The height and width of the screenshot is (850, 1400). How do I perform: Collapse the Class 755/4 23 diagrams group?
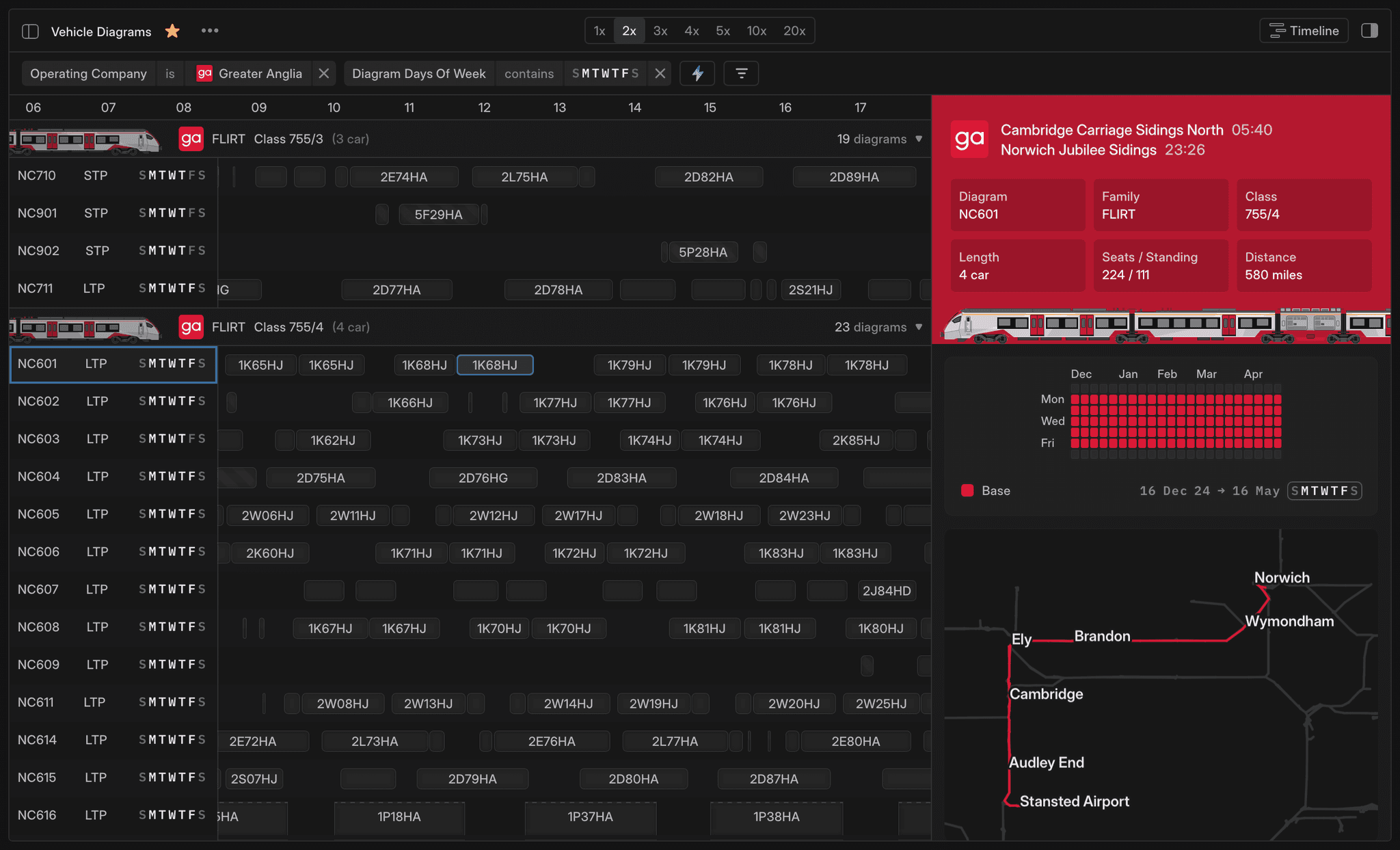coord(919,327)
